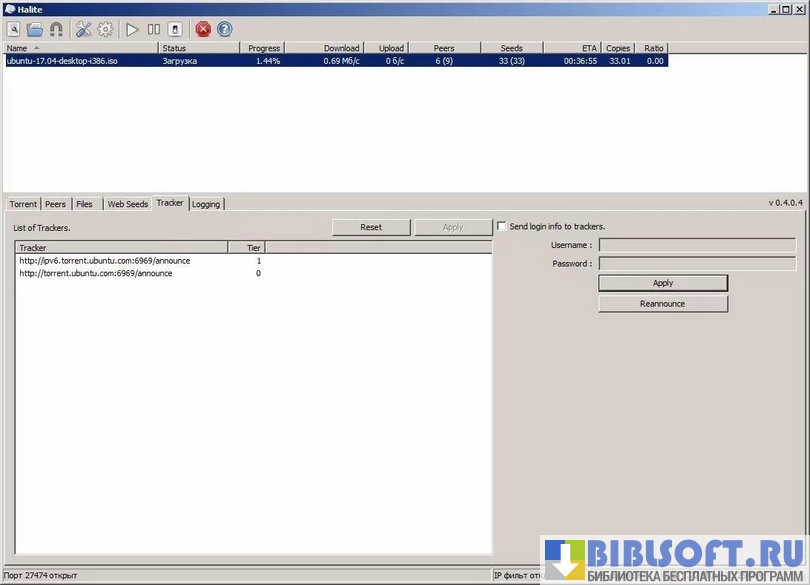Switch to the Peers tab
The height and width of the screenshot is (585, 810).
[55, 204]
